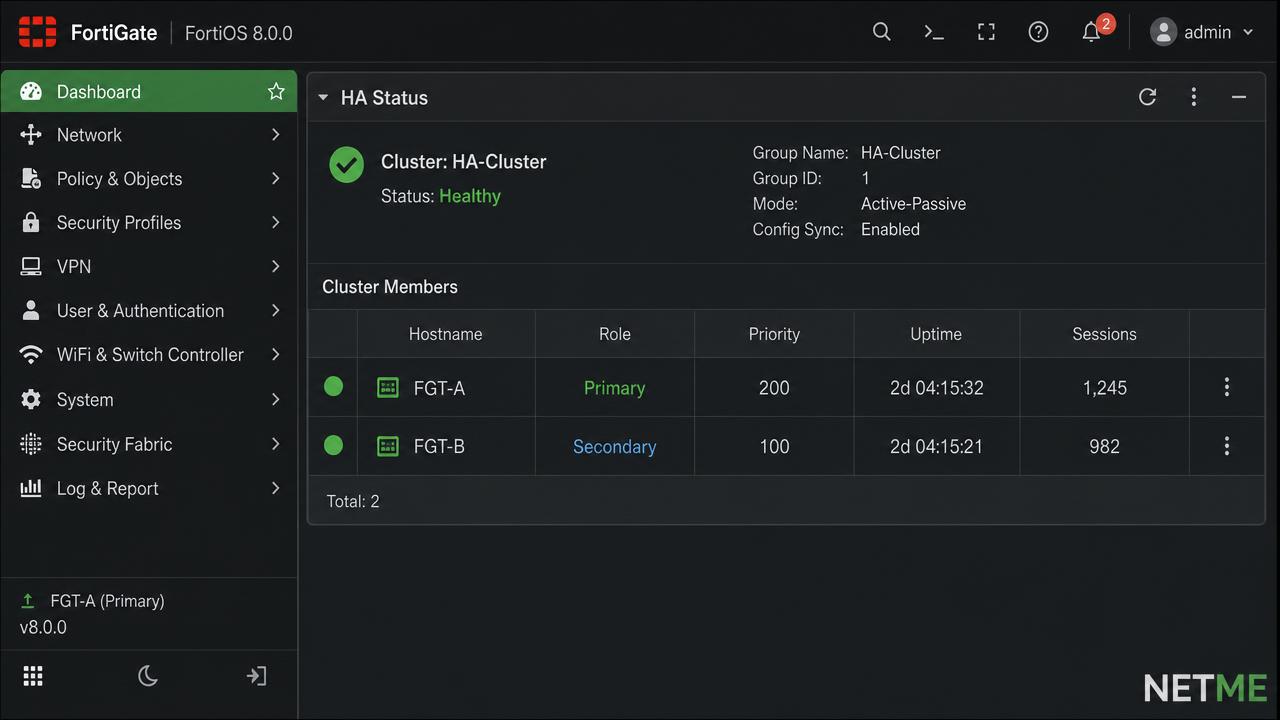Click the Security Profiles lock icon
The height and width of the screenshot is (720, 1280).
click(31, 222)
